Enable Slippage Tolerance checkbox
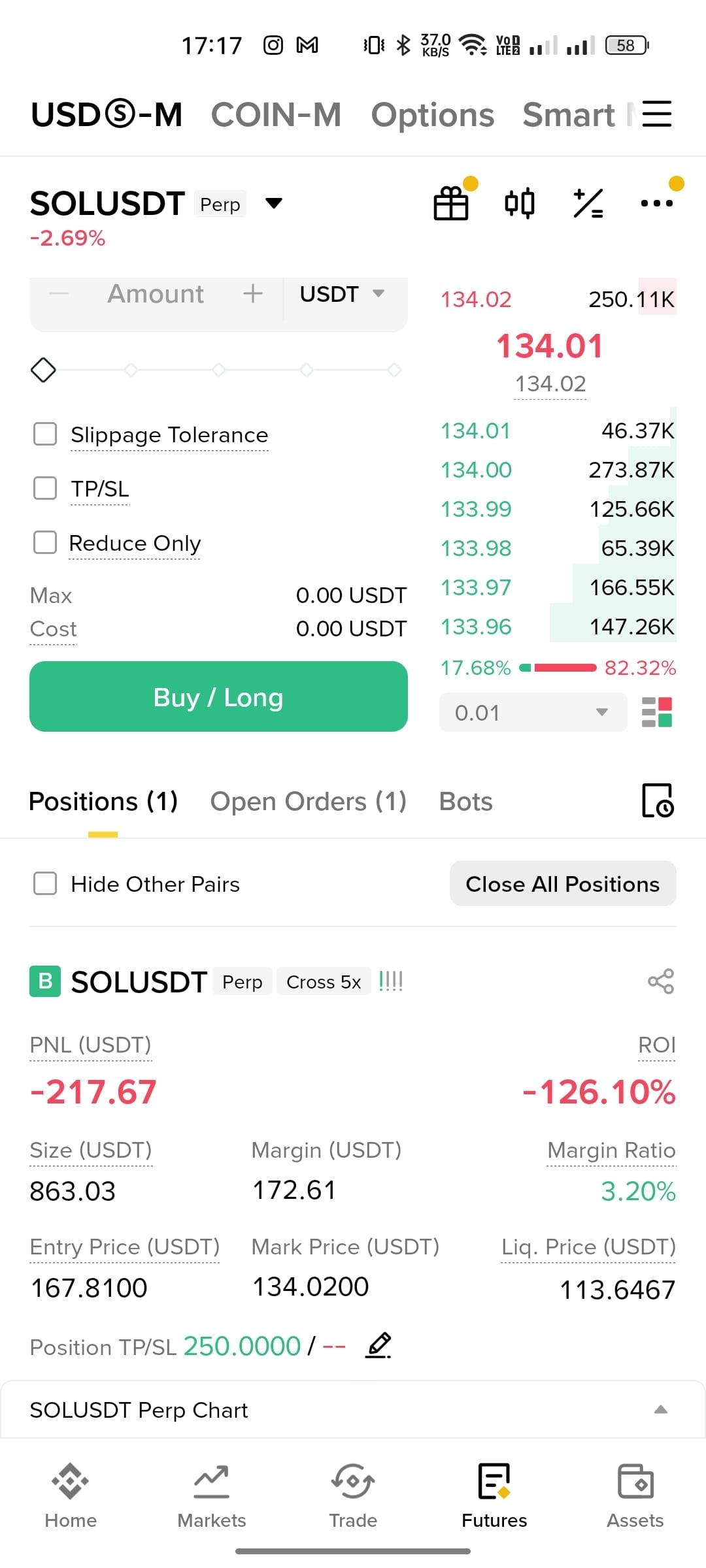 pyautogui.click(x=45, y=434)
